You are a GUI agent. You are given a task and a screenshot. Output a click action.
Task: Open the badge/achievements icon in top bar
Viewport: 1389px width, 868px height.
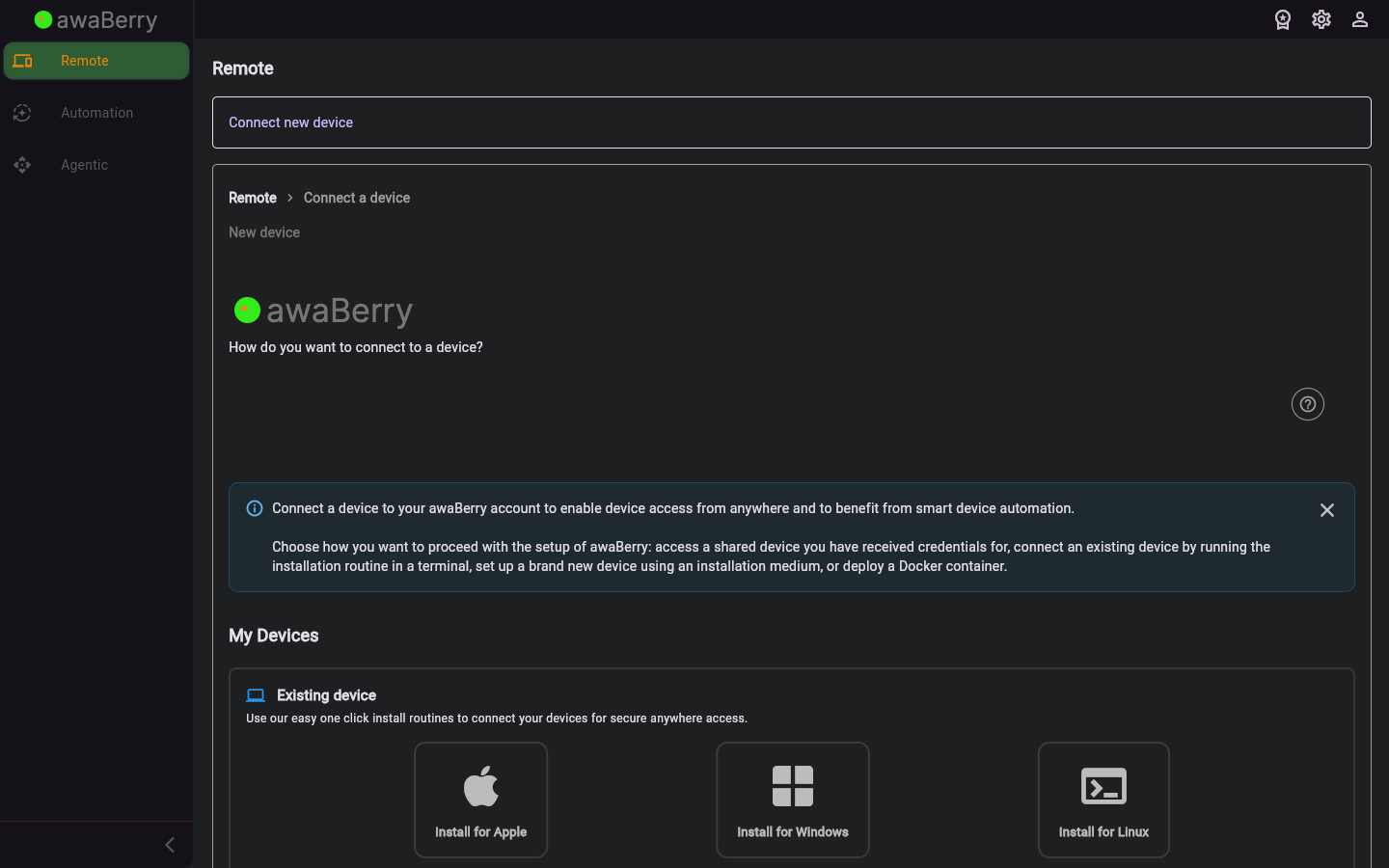click(1283, 19)
